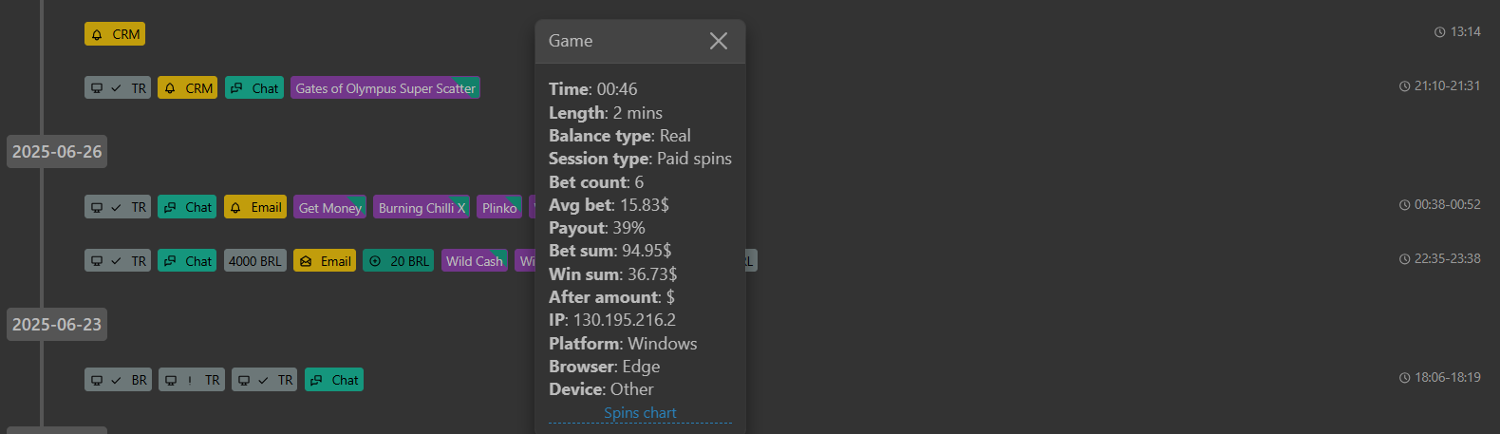1500x434 pixels.
Task: Open the 20 BRL payment tag
Action: [399, 260]
